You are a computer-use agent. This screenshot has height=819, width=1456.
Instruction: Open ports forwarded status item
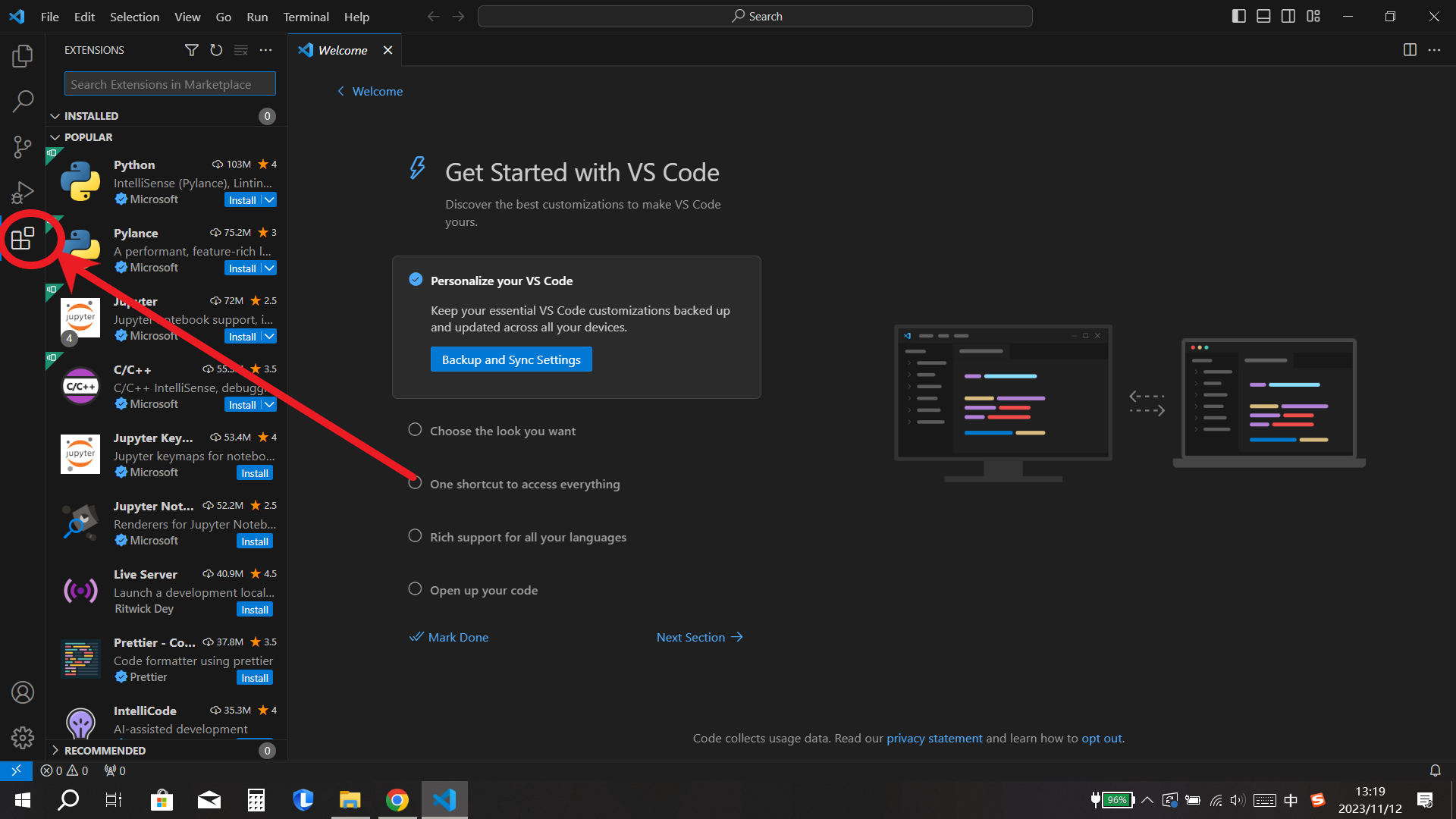[115, 770]
